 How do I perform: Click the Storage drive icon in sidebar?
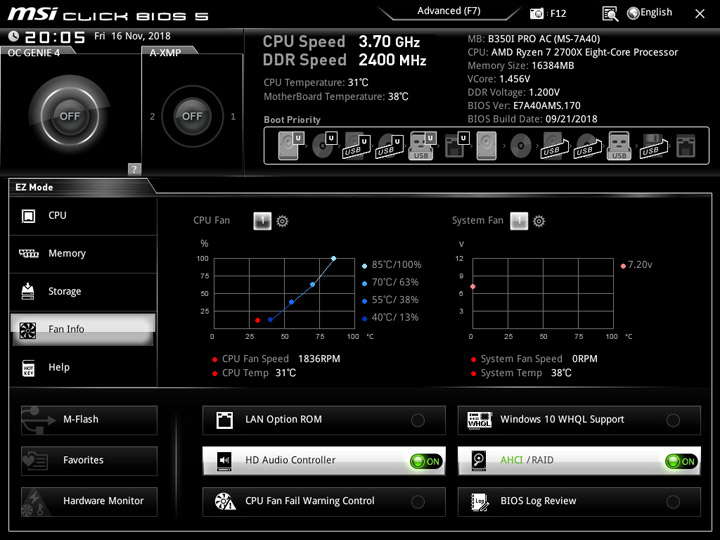click(28, 292)
